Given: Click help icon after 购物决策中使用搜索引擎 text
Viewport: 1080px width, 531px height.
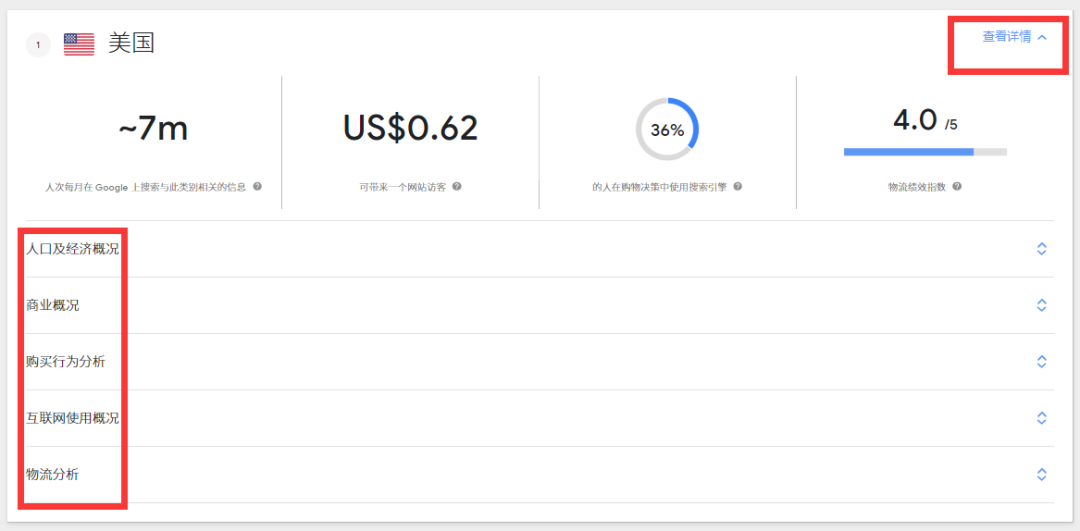Looking at the screenshot, I should 737,186.
